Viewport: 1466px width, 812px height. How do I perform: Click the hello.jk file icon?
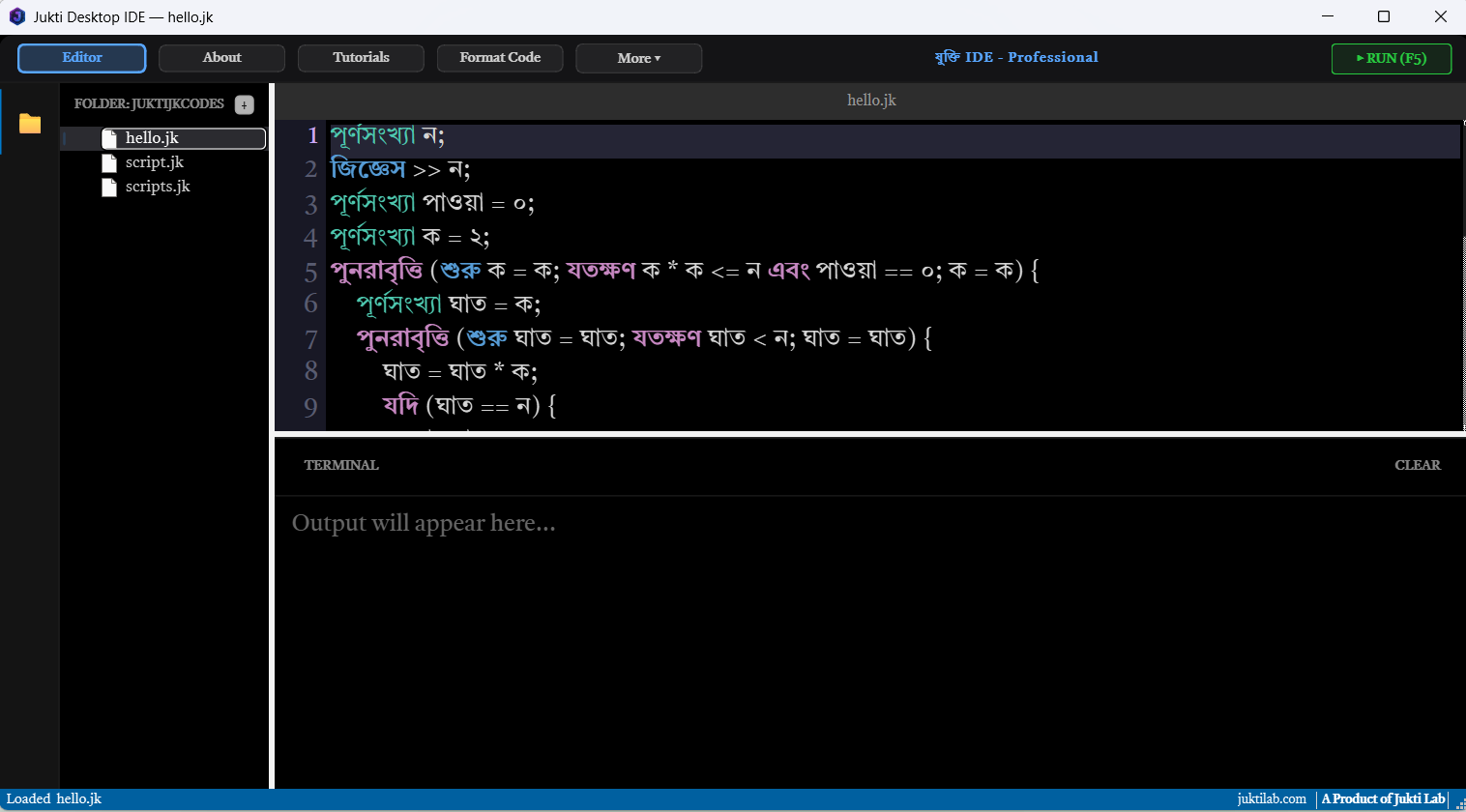coord(109,139)
